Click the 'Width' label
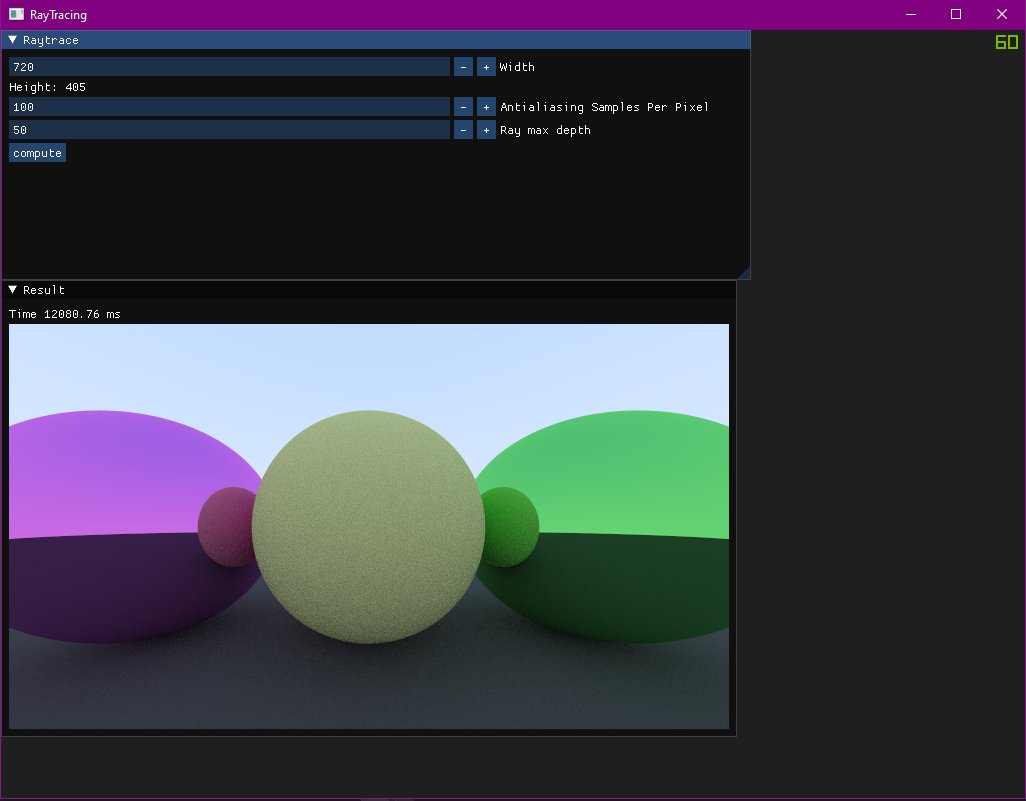This screenshot has width=1026, height=801. pyautogui.click(x=517, y=67)
